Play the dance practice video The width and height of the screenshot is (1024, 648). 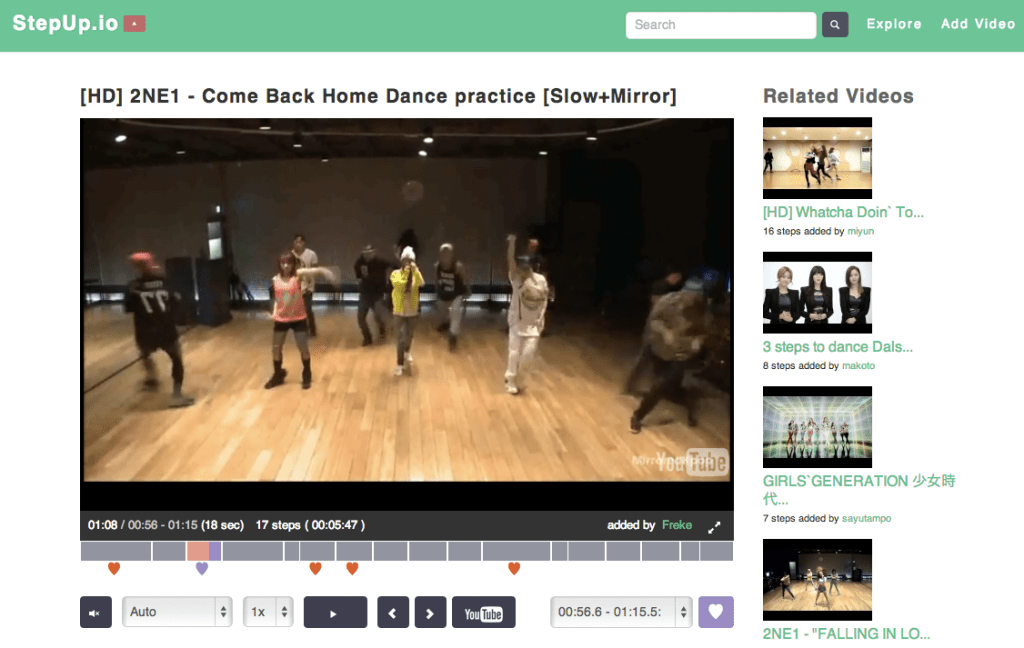click(x=335, y=612)
